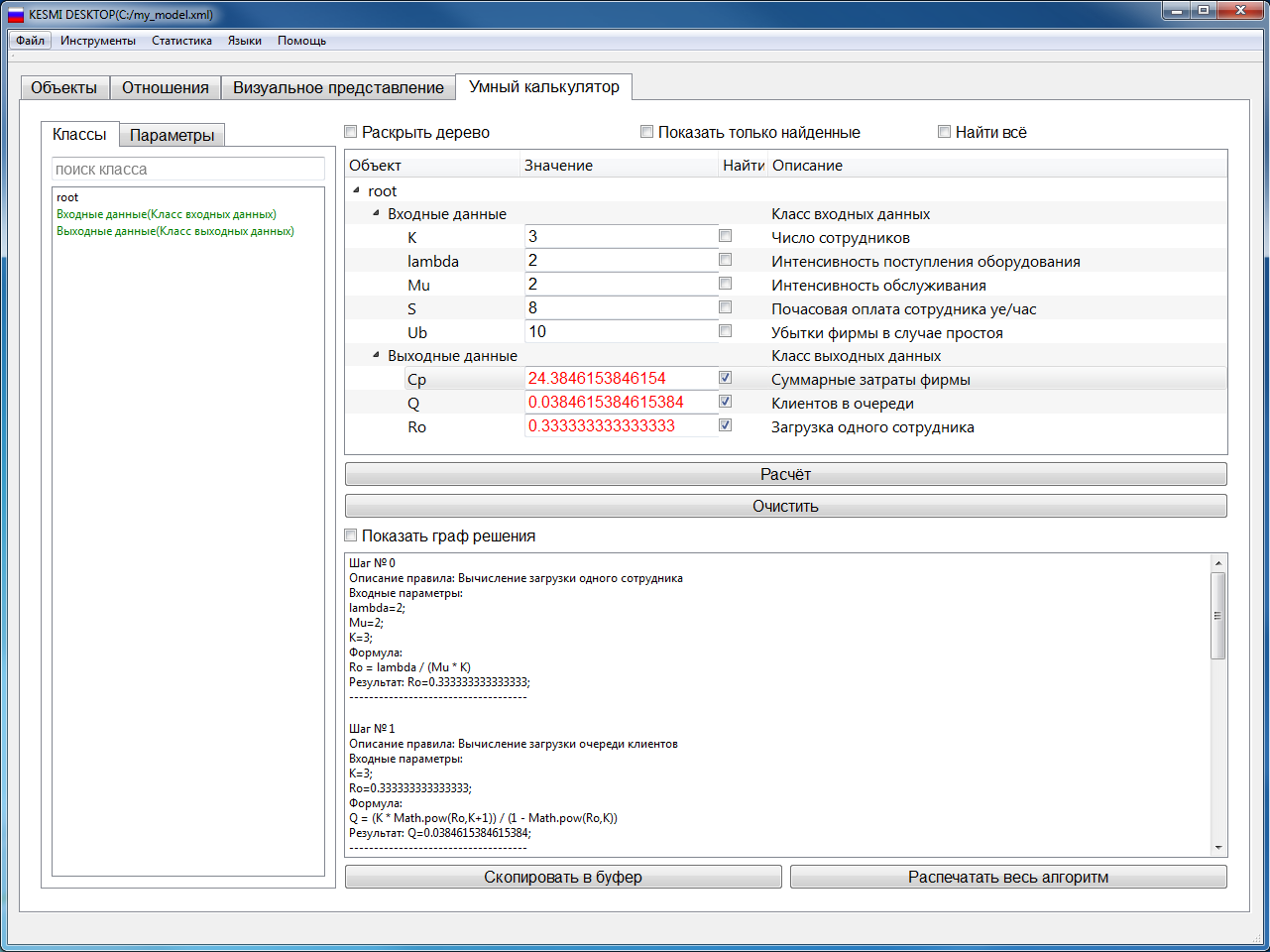This screenshot has height=952, width=1270.
Task: Click the S value field
Action: (621, 307)
